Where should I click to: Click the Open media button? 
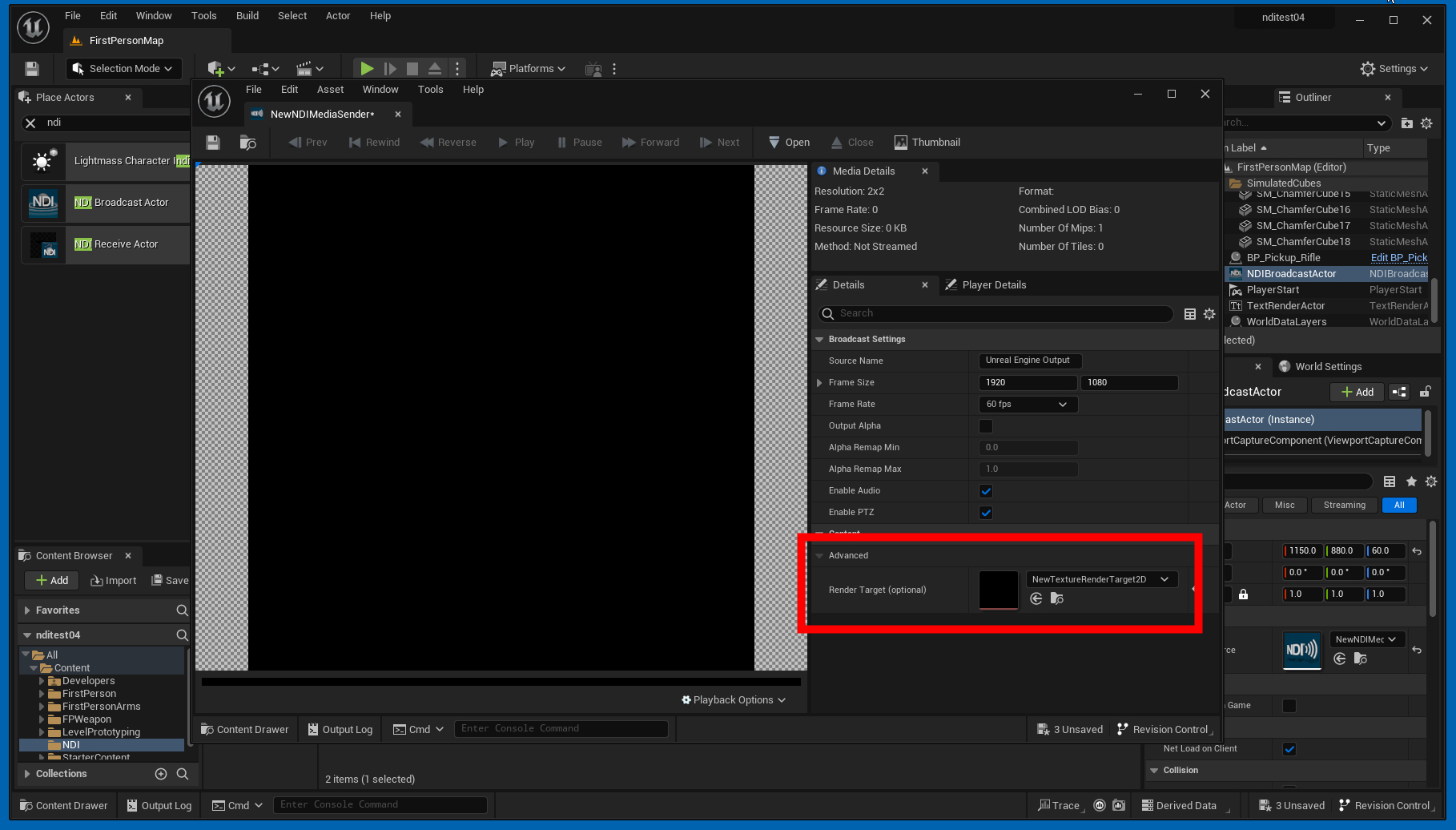(x=789, y=143)
